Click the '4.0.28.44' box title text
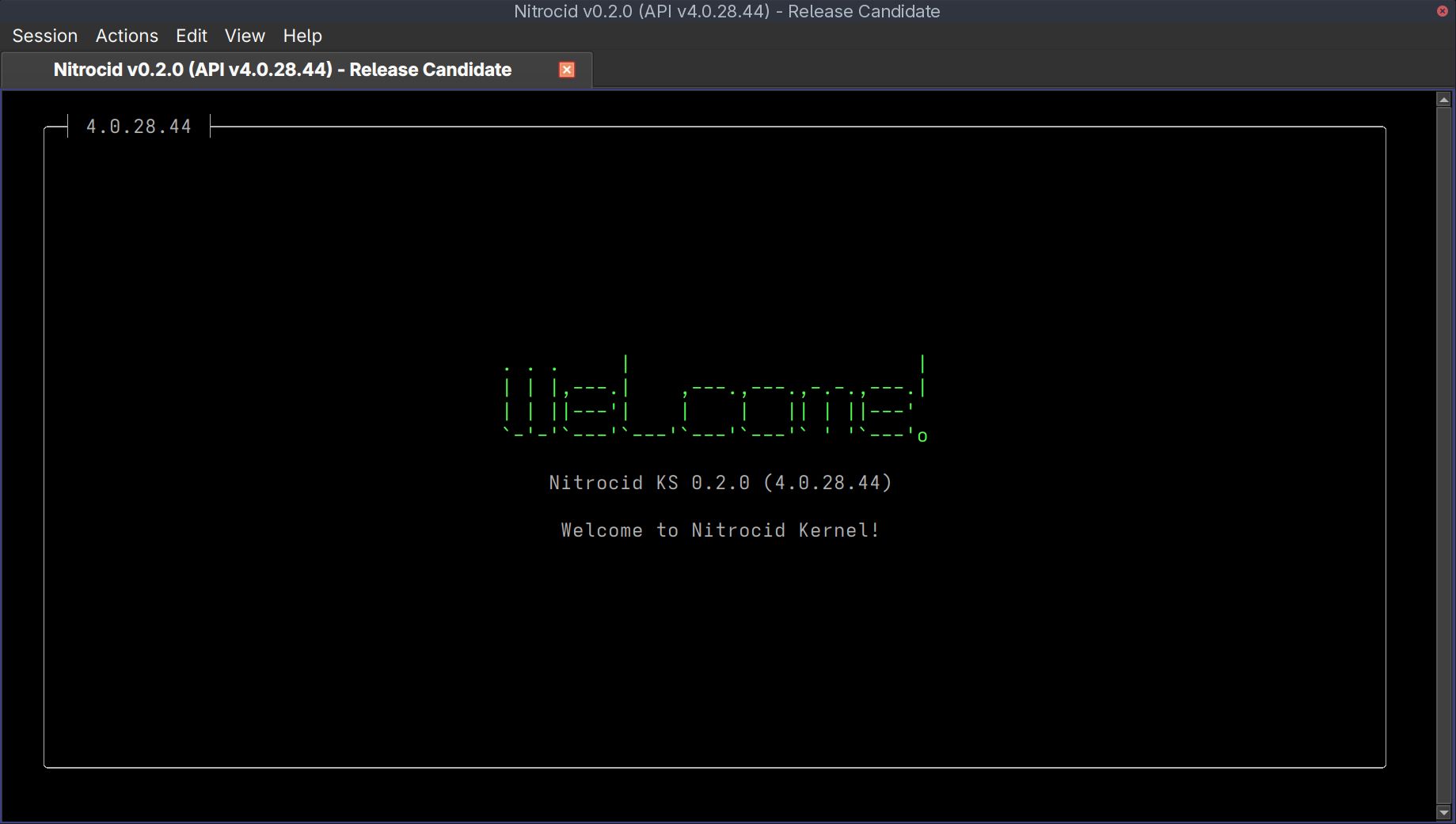Screen dimensions: 1456x824 [139, 127]
